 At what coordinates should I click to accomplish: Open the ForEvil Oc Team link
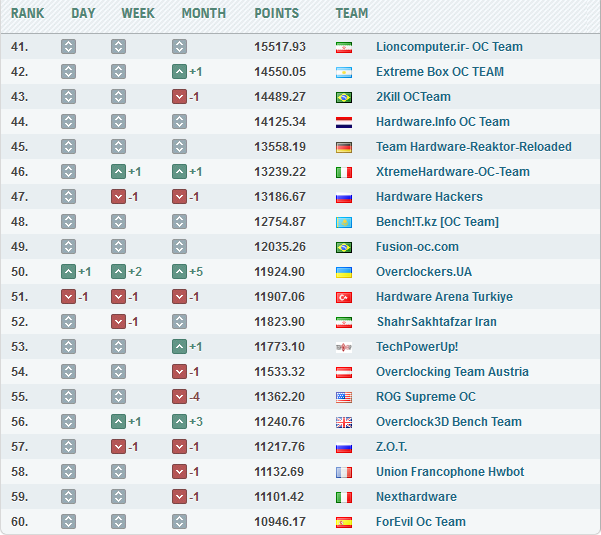coord(420,522)
